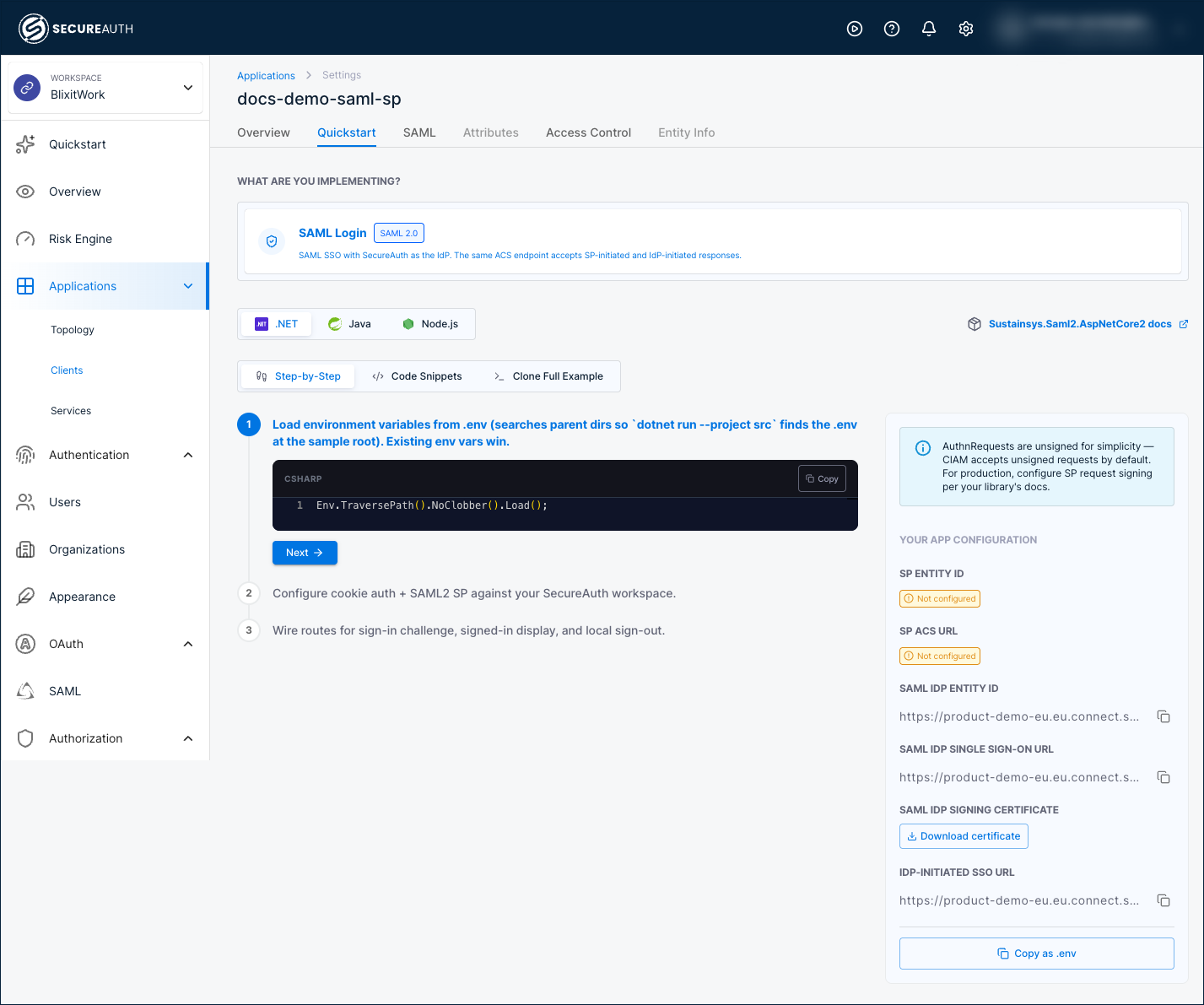Viewport: 1204px width, 1005px height.
Task: Click the Overview eye icon in sidebar
Action: point(25,192)
